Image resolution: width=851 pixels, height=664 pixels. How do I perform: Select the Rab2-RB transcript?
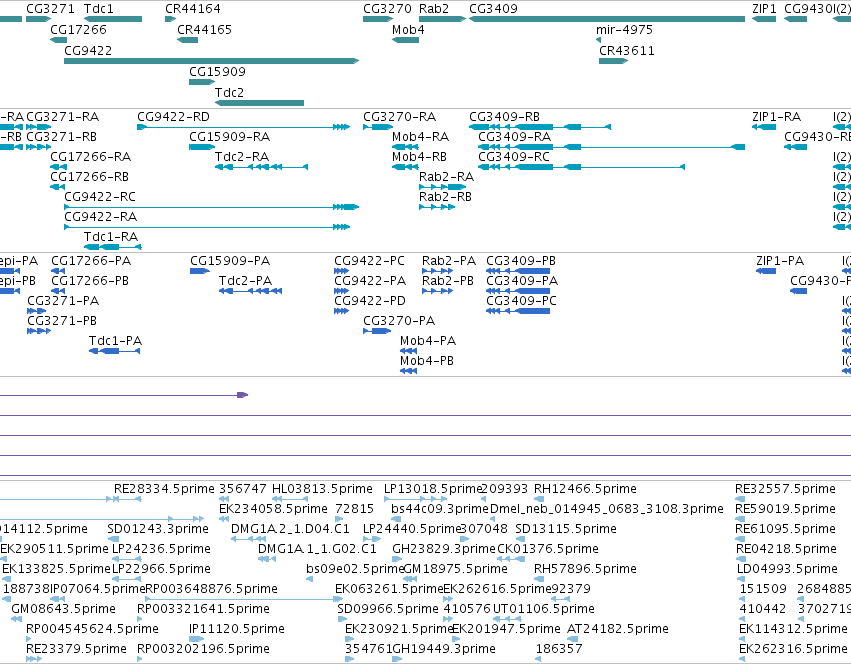click(x=437, y=207)
